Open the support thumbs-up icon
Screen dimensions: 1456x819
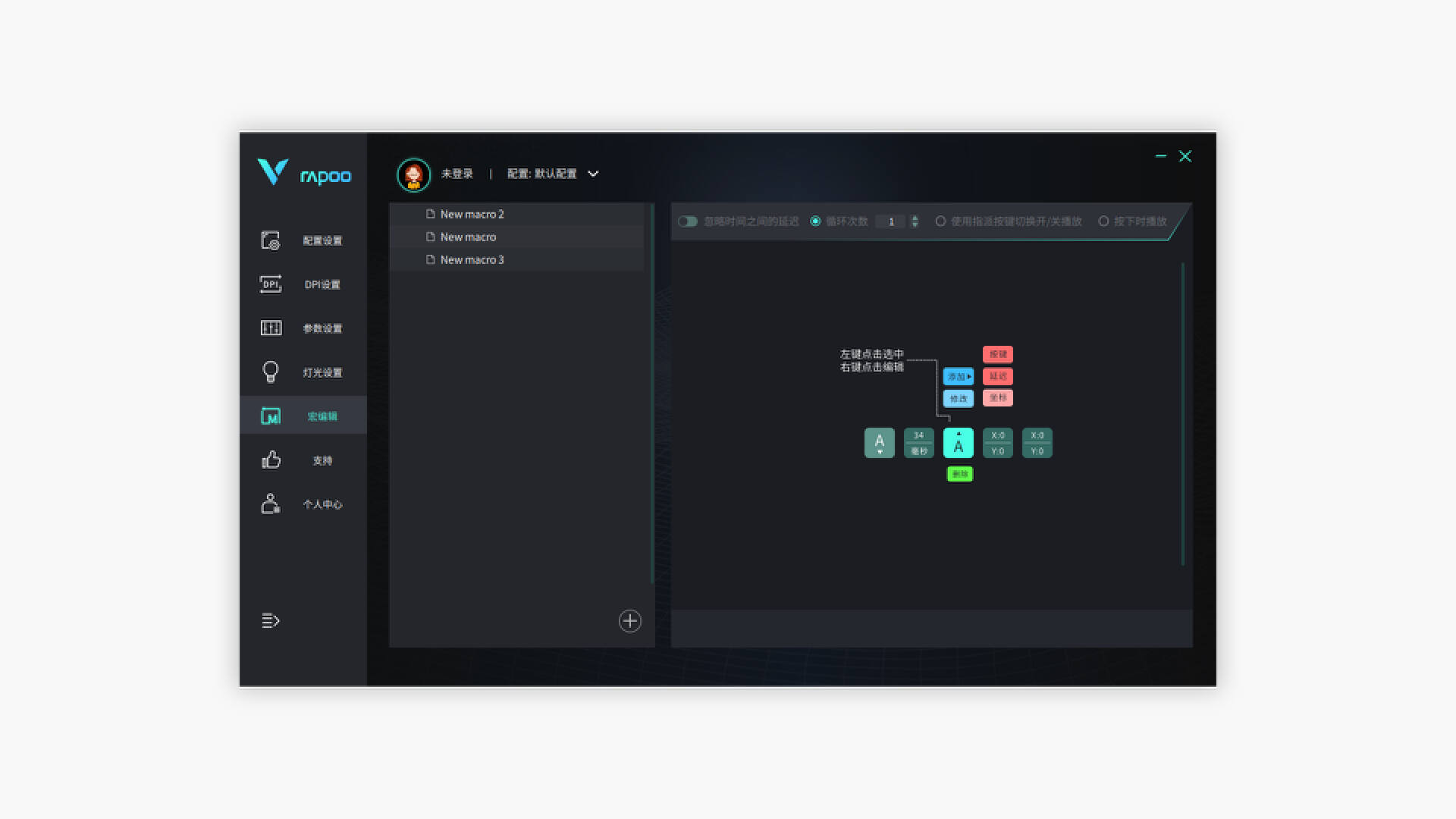[x=271, y=460]
